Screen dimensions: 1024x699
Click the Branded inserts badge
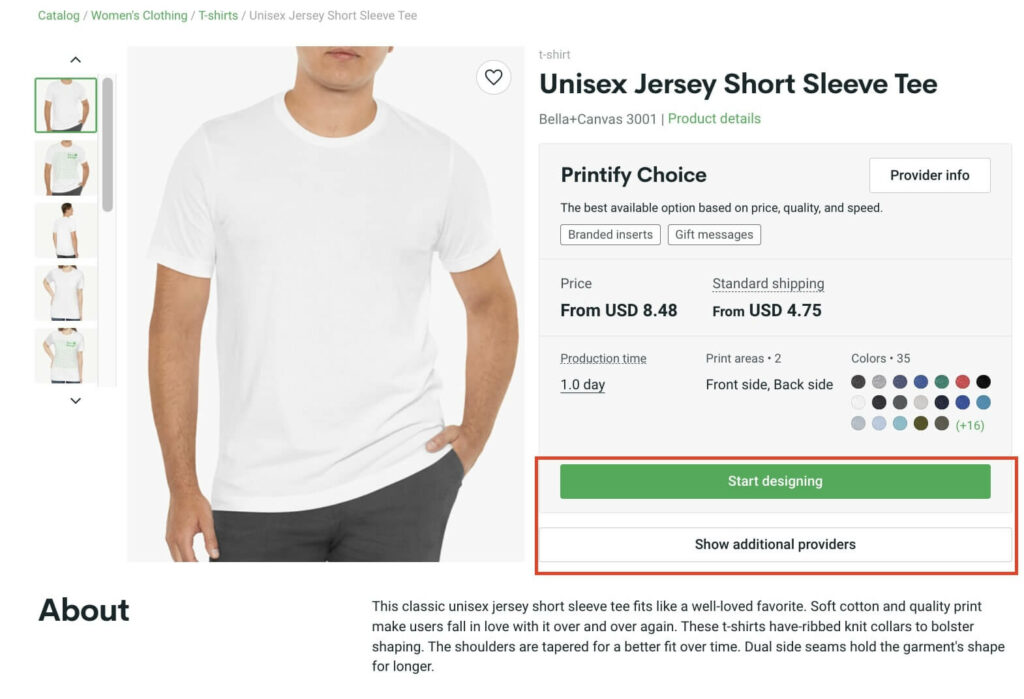click(610, 234)
